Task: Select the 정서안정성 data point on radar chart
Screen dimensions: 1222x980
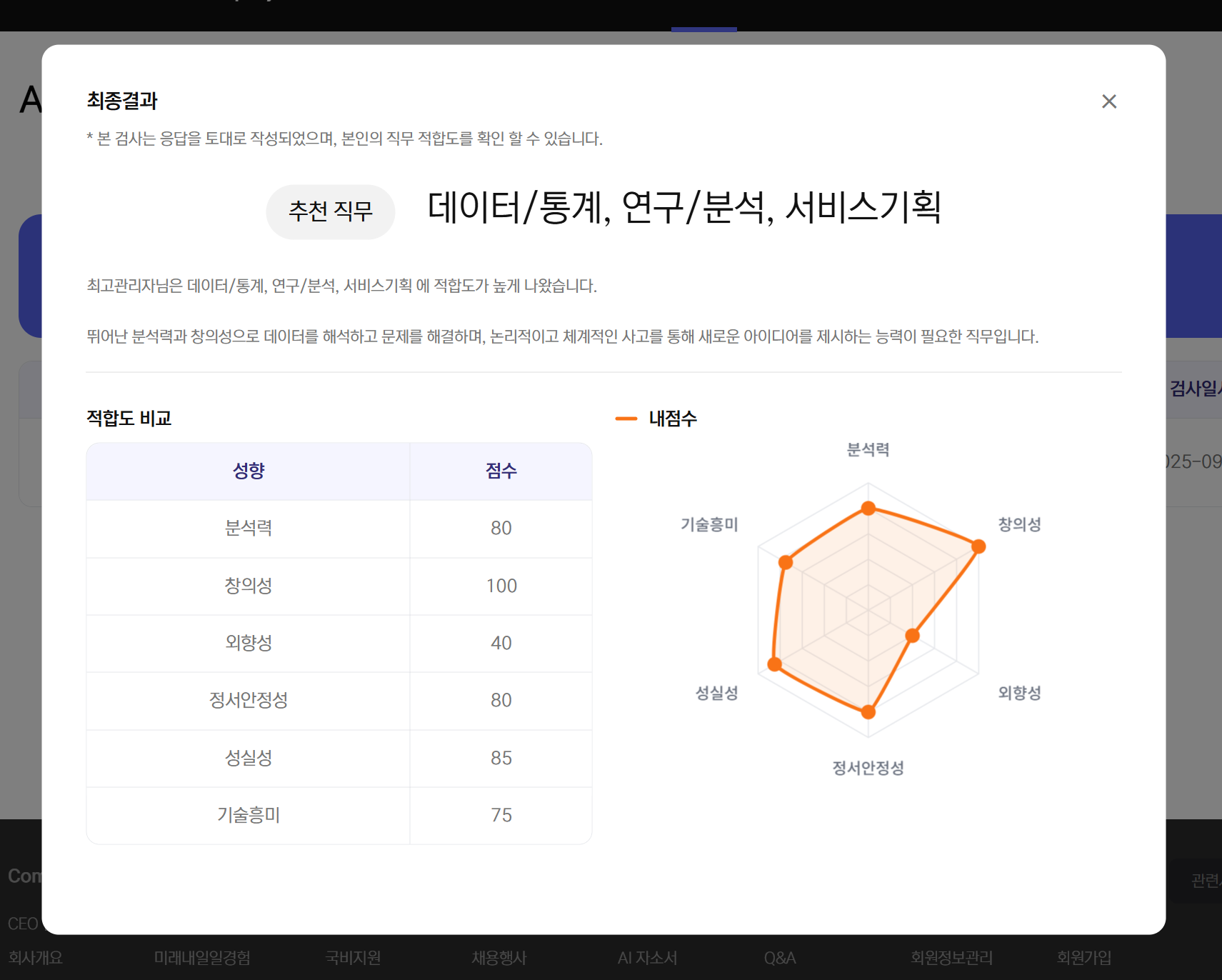Action: coord(868,711)
